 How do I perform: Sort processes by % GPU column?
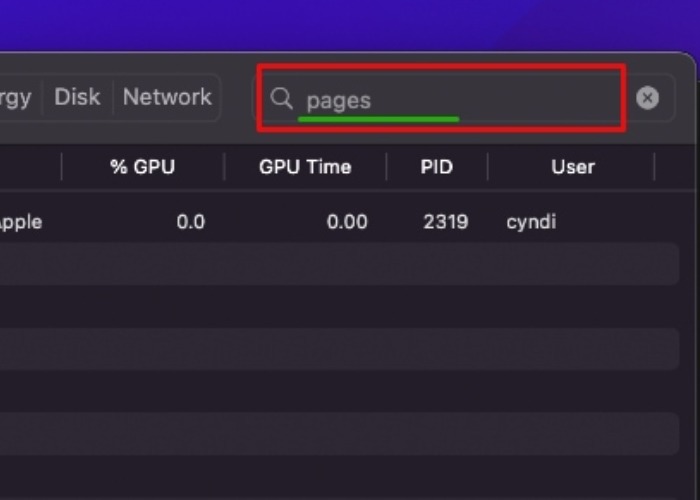point(142,167)
